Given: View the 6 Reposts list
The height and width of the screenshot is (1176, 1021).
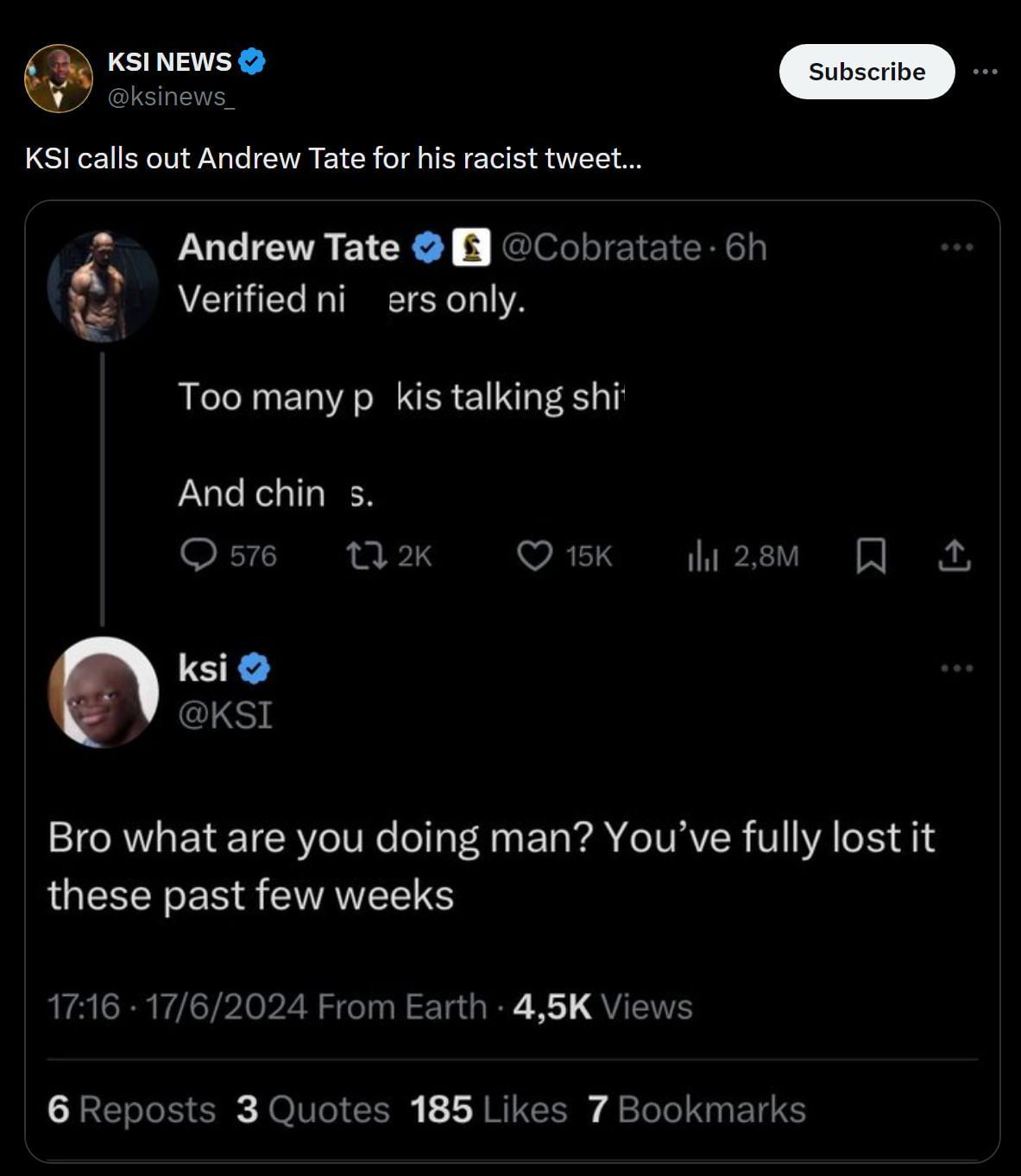Looking at the screenshot, I should 131,1110.
